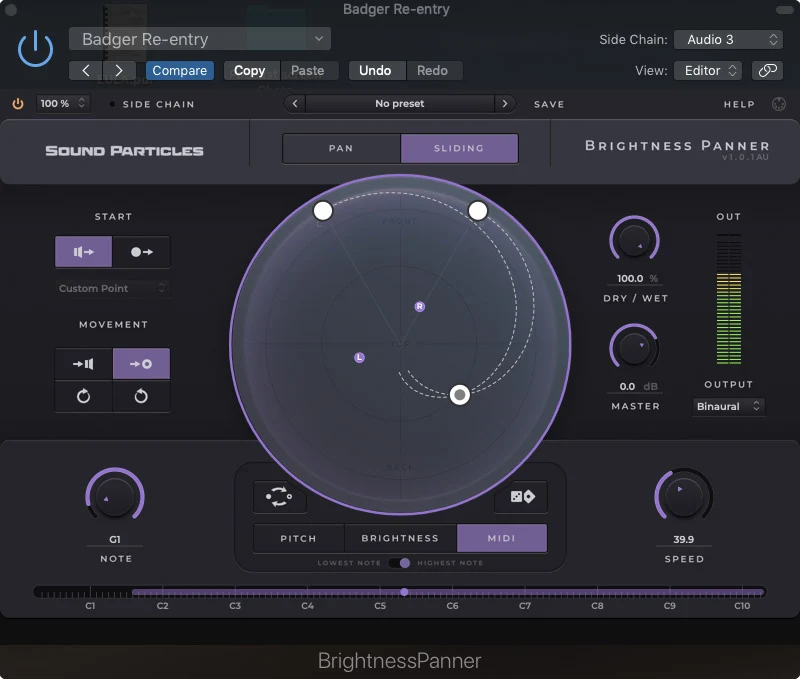The width and height of the screenshot is (800, 679).
Task: Select the R speaker marker in panner
Action: 419,307
